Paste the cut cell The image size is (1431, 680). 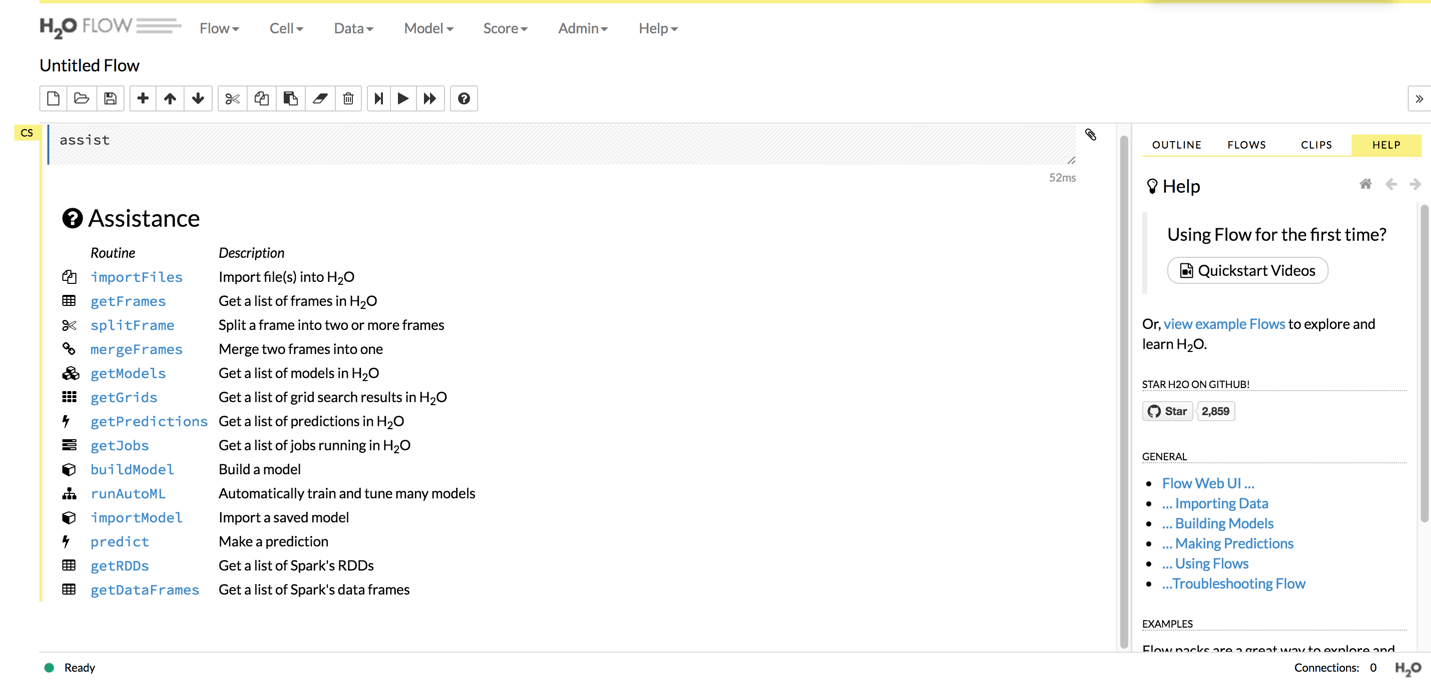pyautogui.click(x=290, y=98)
